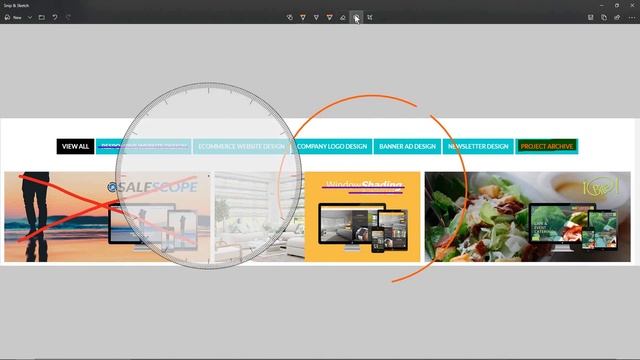Select the Eraser tool
The height and width of the screenshot is (360, 640).
click(x=343, y=18)
